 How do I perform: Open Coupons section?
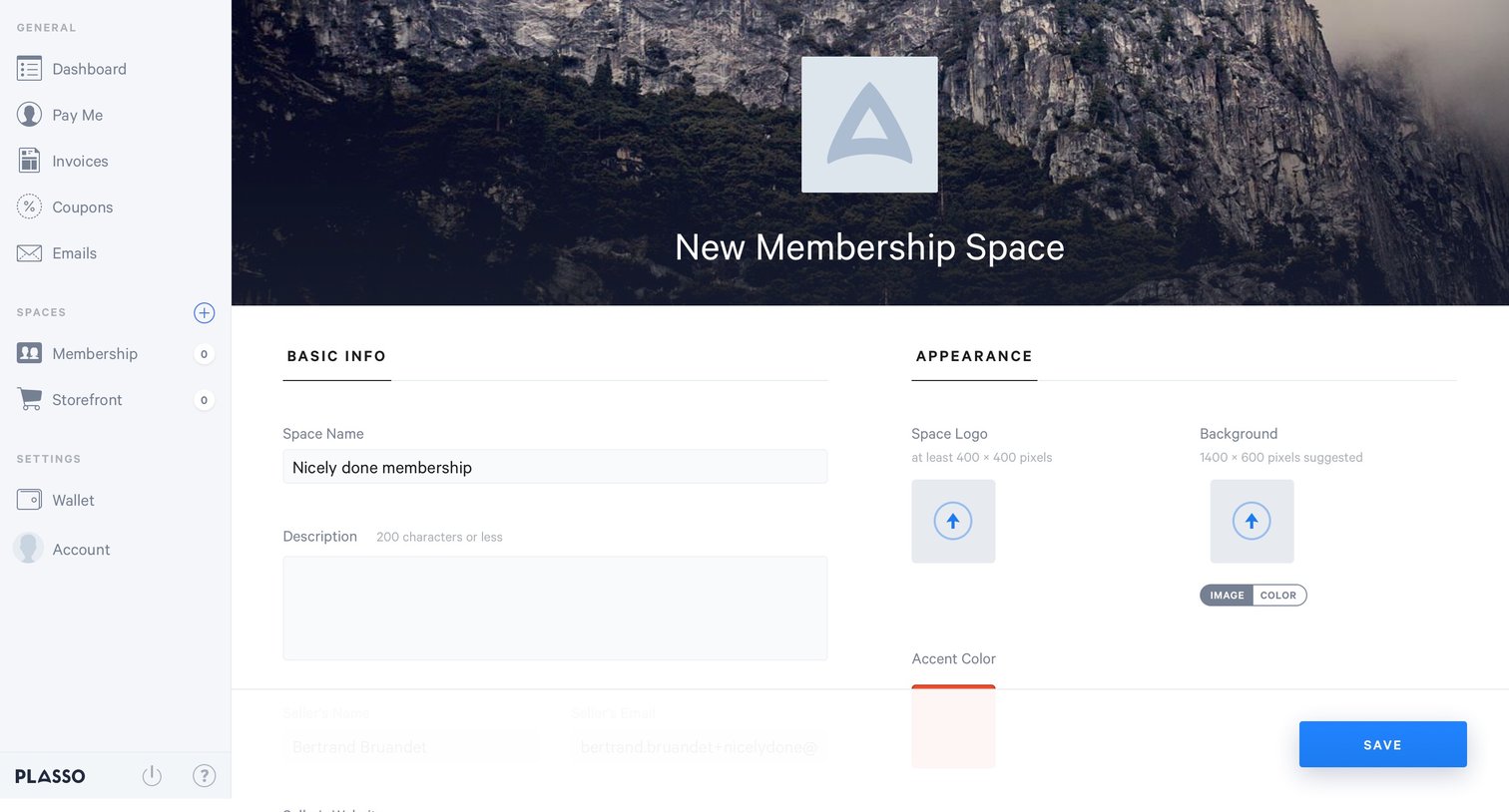coord(83,207)
